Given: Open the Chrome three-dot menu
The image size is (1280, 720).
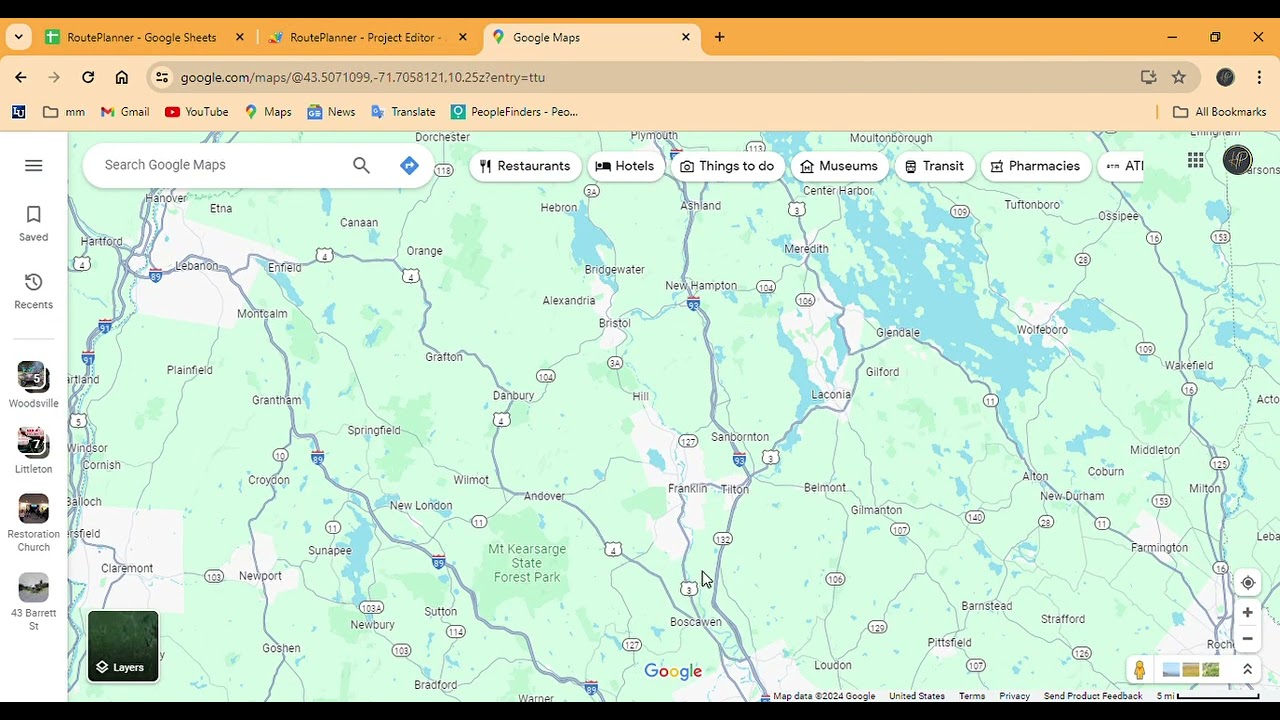Looking at the screenshot, I should point(1257,77).
